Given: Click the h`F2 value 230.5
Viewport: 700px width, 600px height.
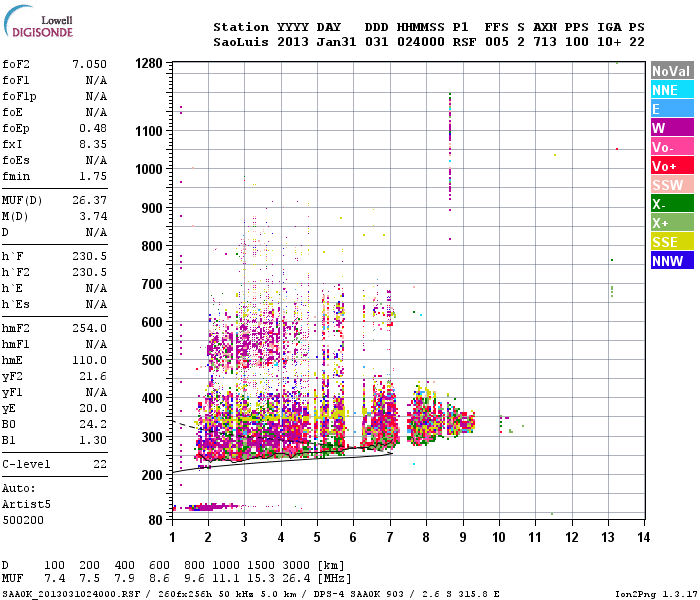Looking at the screenshot, I should coord(90,272).
